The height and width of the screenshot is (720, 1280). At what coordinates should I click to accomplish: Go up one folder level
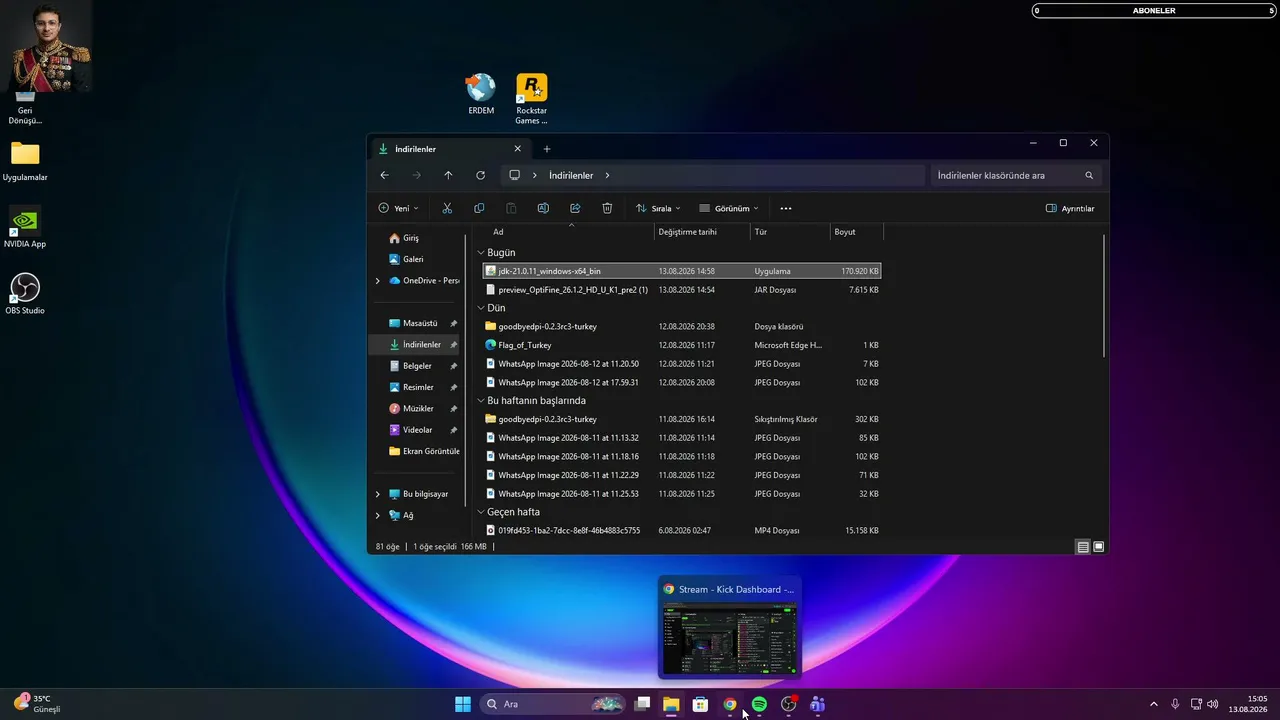coord(448,175)
